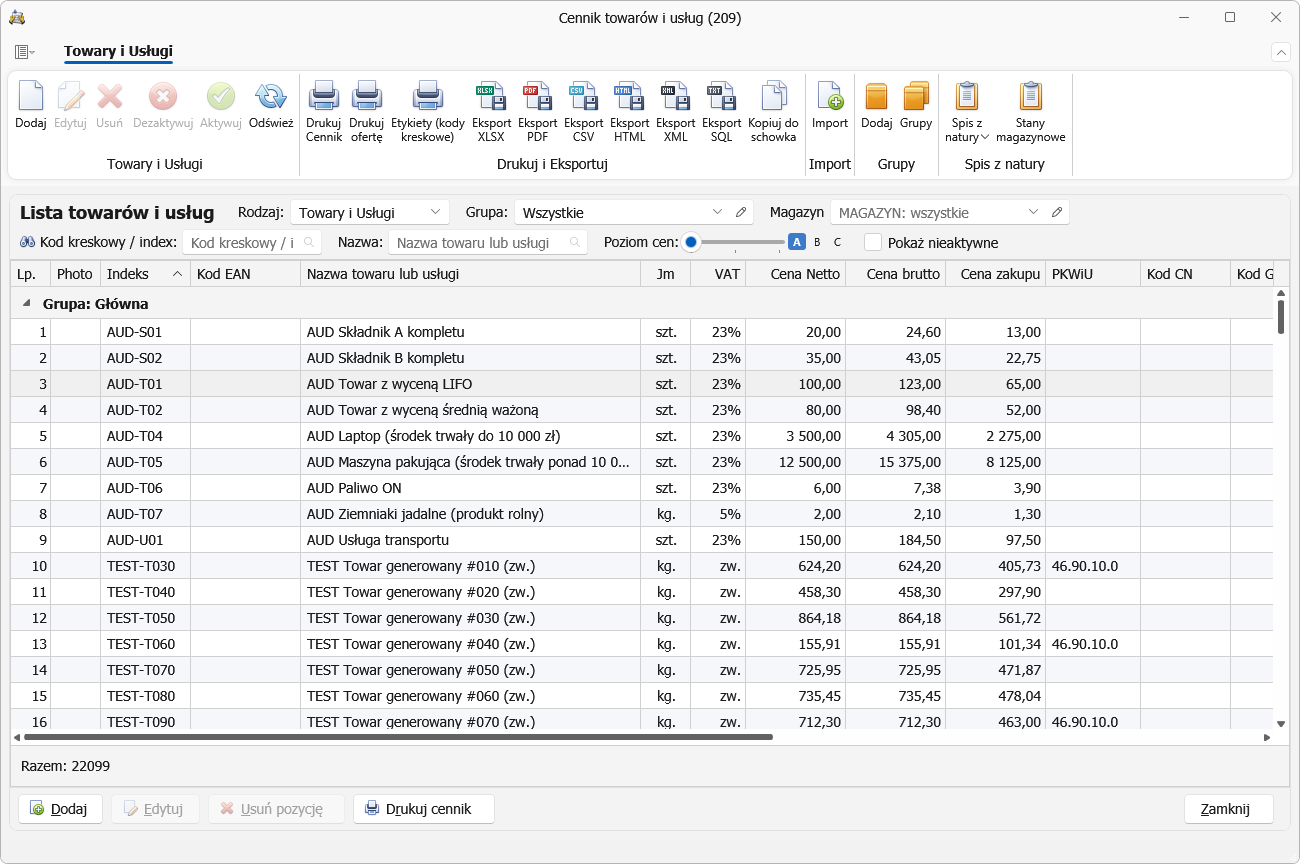
Task: Print labels with Etykiety (kody kreskowe)
Action: click(428, 97)
